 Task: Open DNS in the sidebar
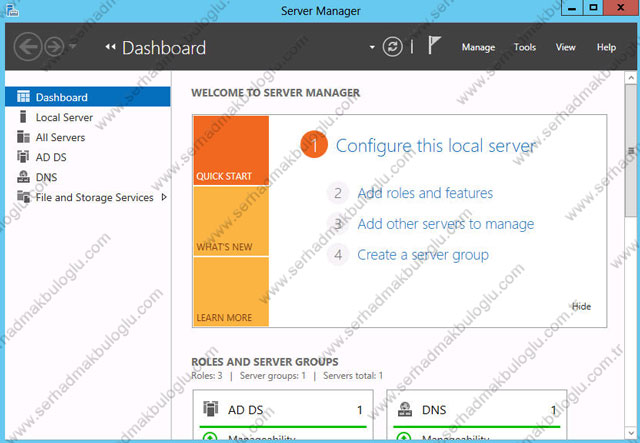[88, 177]
